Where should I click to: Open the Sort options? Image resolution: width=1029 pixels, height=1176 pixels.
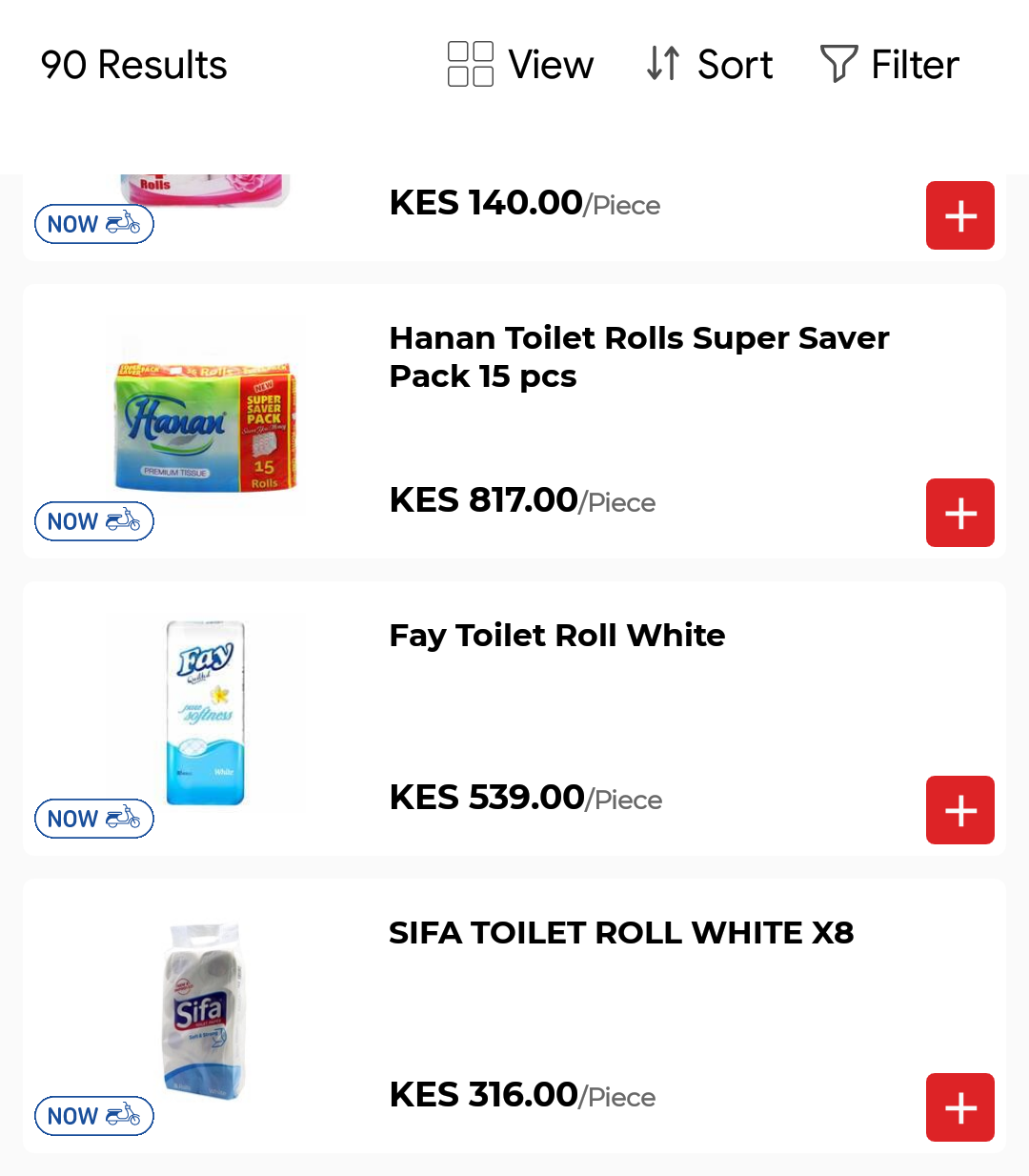tap(710, 65)
